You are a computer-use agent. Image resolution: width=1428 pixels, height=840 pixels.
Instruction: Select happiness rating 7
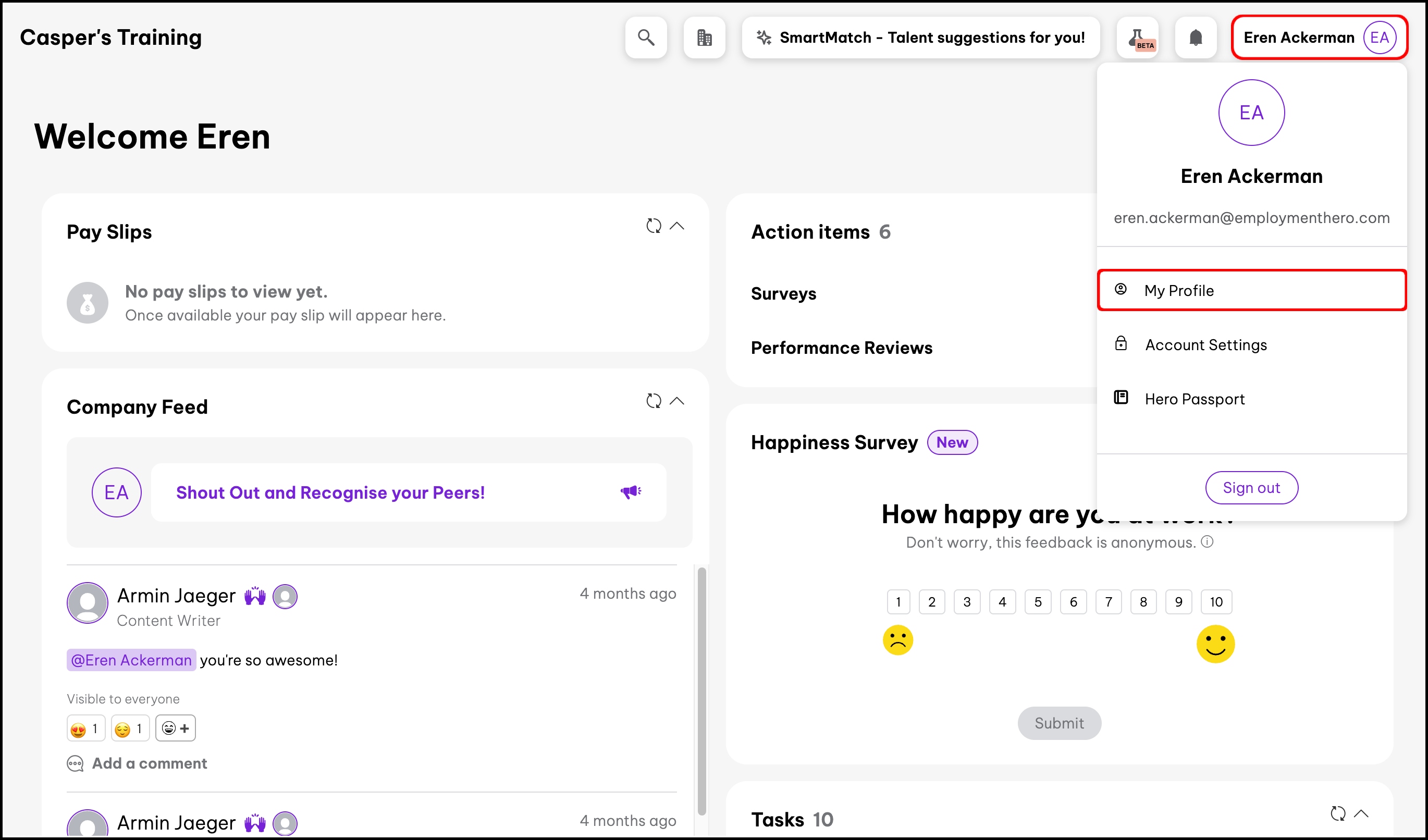(1109, 601)
